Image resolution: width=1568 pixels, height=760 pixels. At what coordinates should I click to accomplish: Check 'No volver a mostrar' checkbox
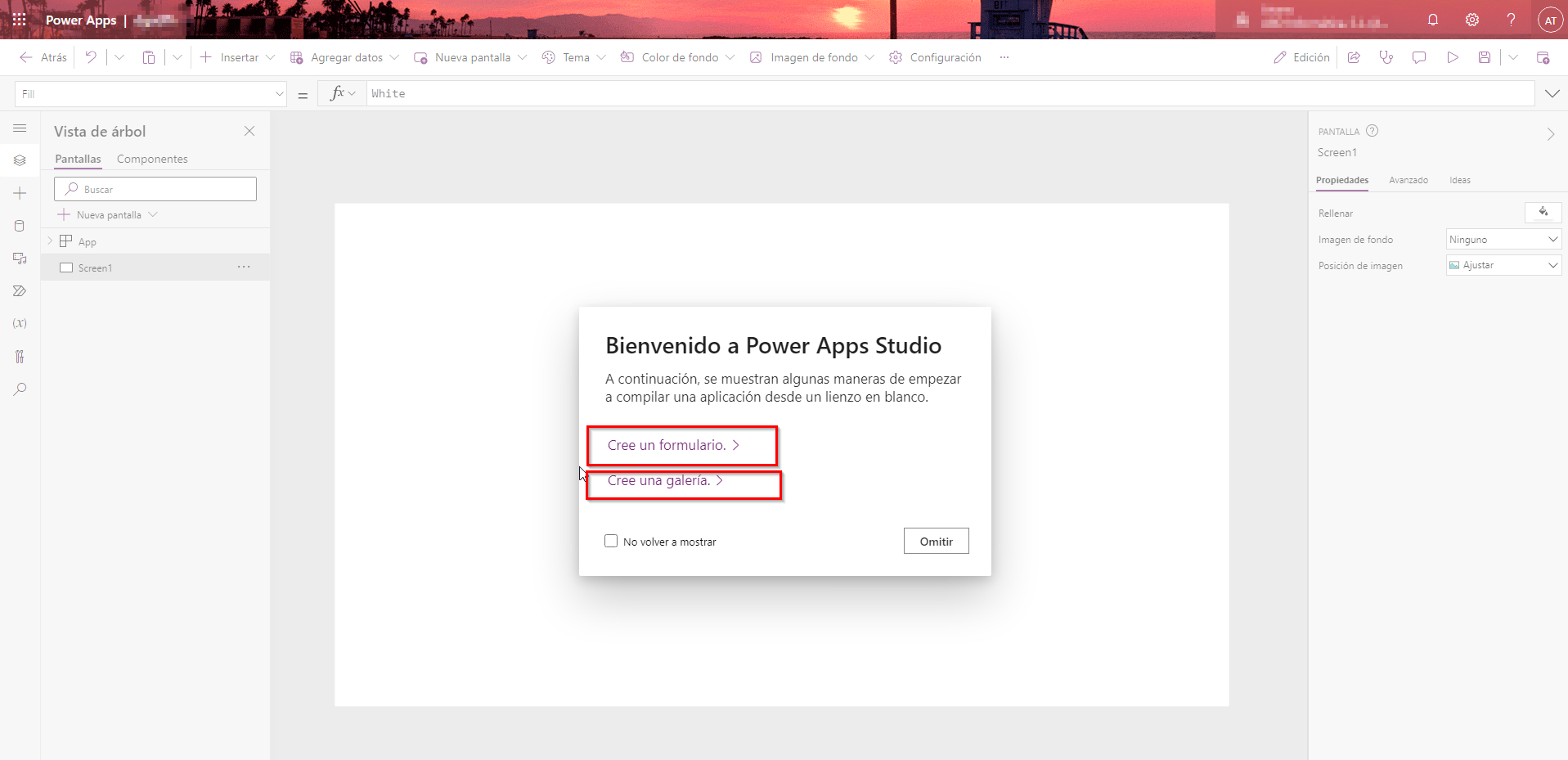click(x=611, y=541)
